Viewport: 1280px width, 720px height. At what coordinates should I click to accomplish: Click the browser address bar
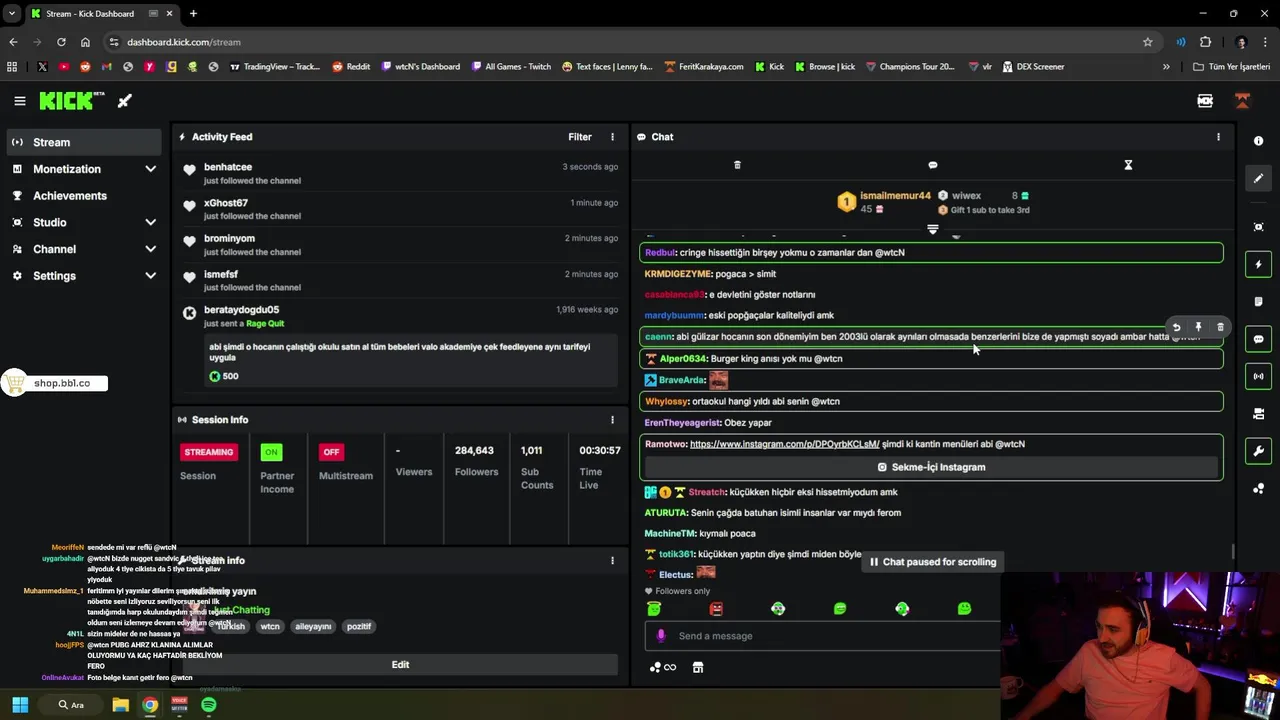(x=630, y=42)
